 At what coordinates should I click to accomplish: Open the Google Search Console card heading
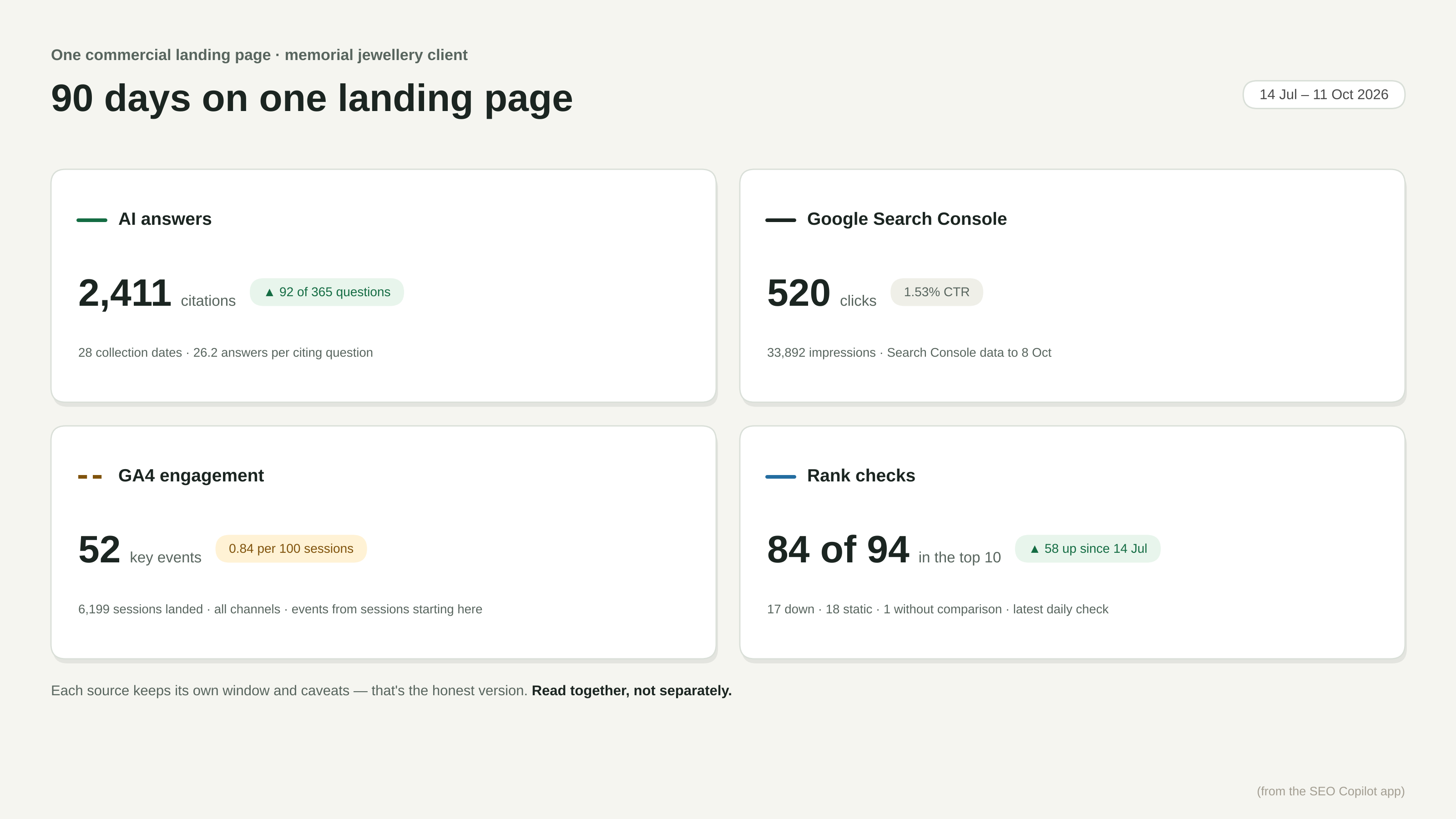[907, 219]
